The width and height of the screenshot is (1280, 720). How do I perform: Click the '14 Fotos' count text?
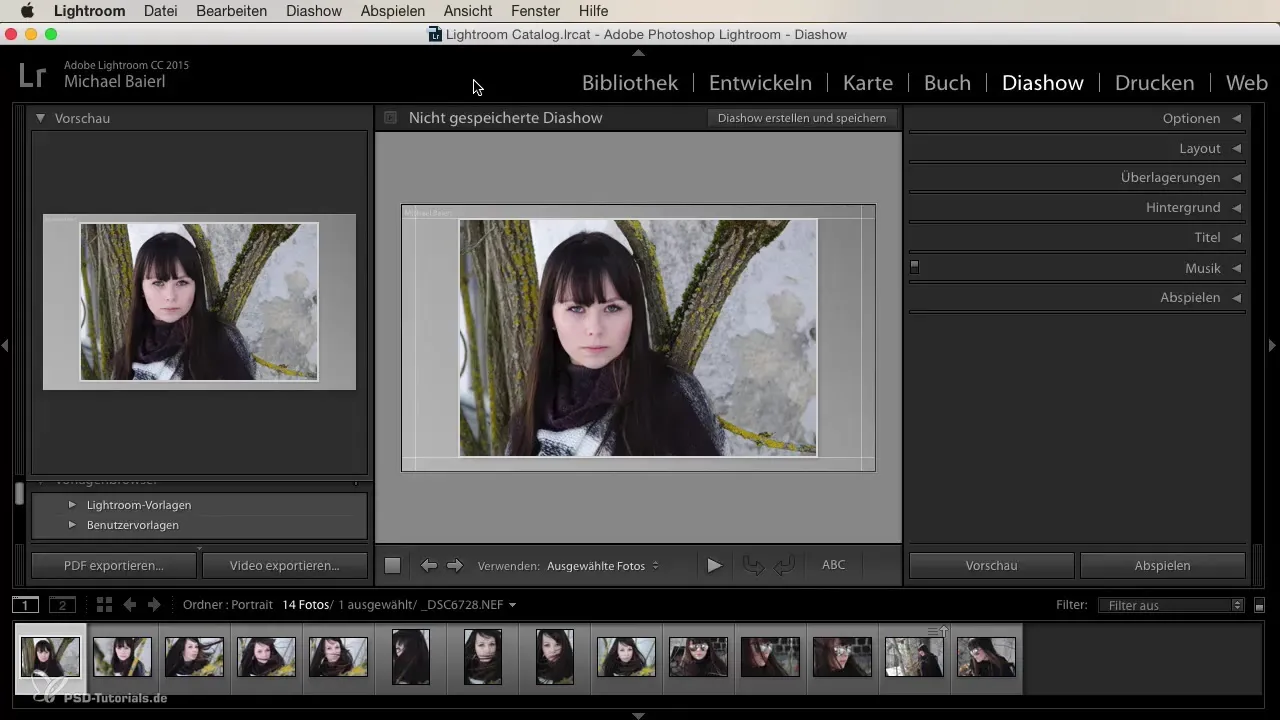(306, 605)
